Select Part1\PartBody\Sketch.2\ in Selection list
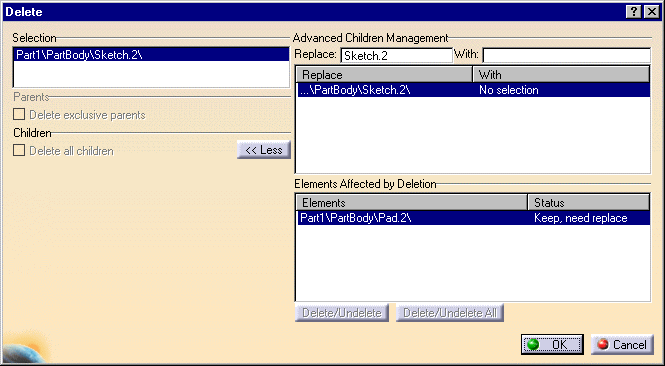 pyautogui.click(x=151, y=55)
